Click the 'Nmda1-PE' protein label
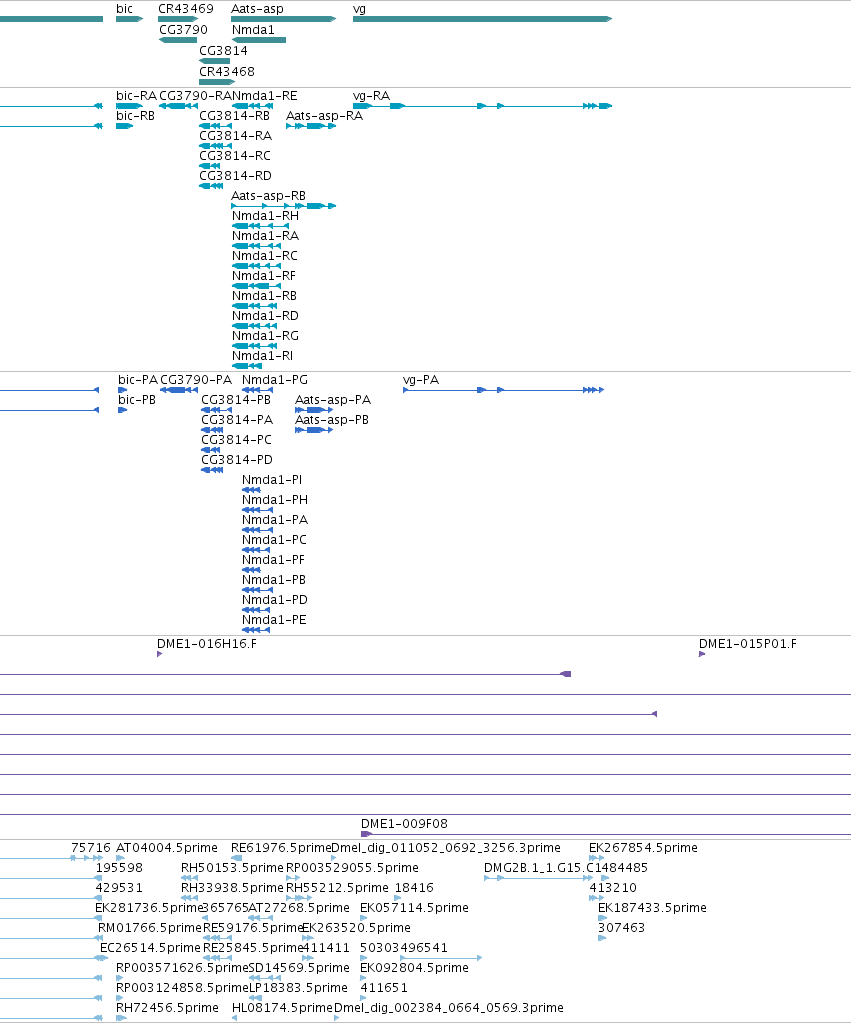This screenshot has width=851, height=1023. (x=274, y=620)
